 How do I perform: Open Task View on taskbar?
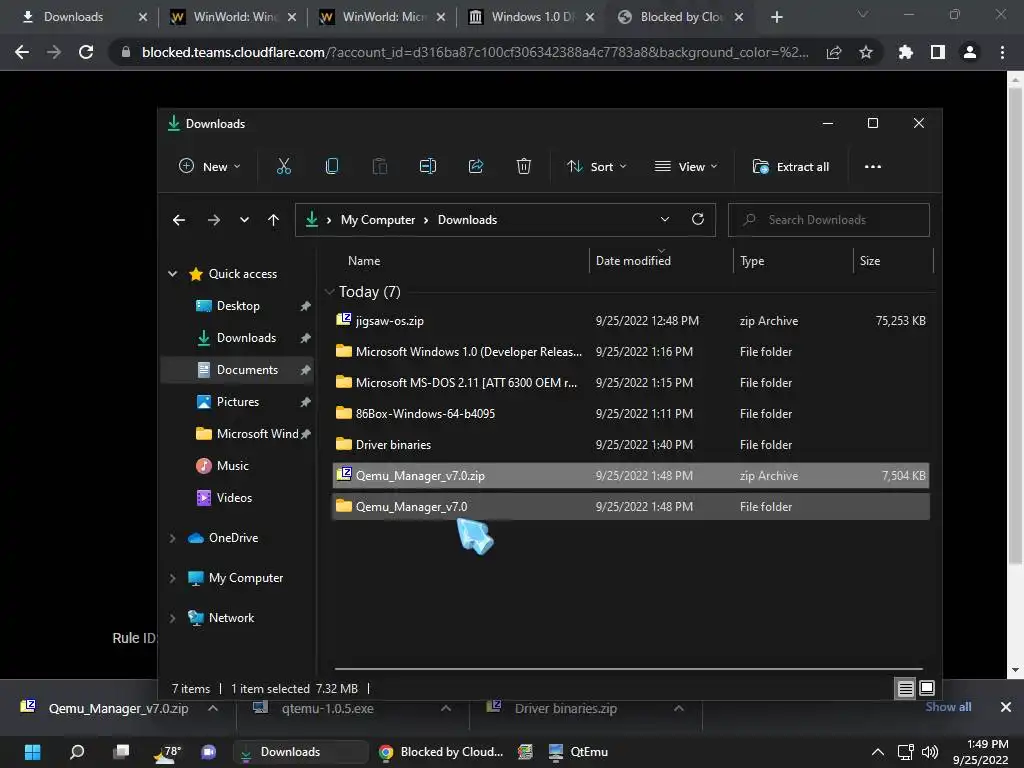tap(121, 752)
